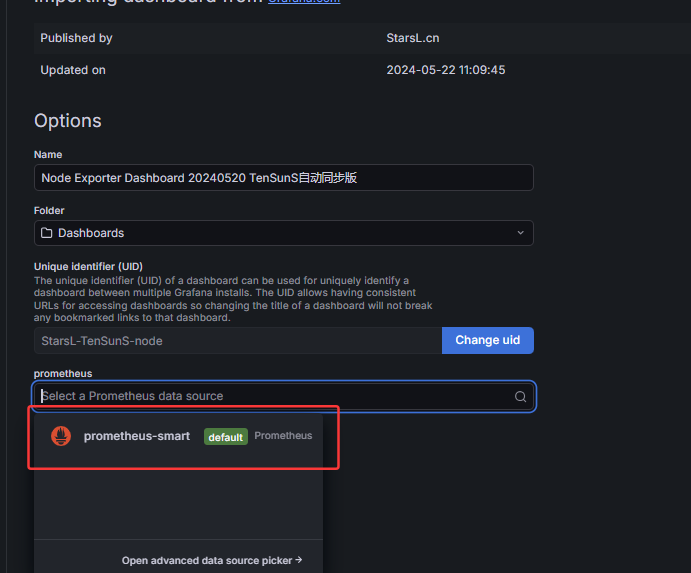Viewport: 691px width, 573px height.
Task: Click the Unique identifier (UID) label
Action: pos(88,266)
